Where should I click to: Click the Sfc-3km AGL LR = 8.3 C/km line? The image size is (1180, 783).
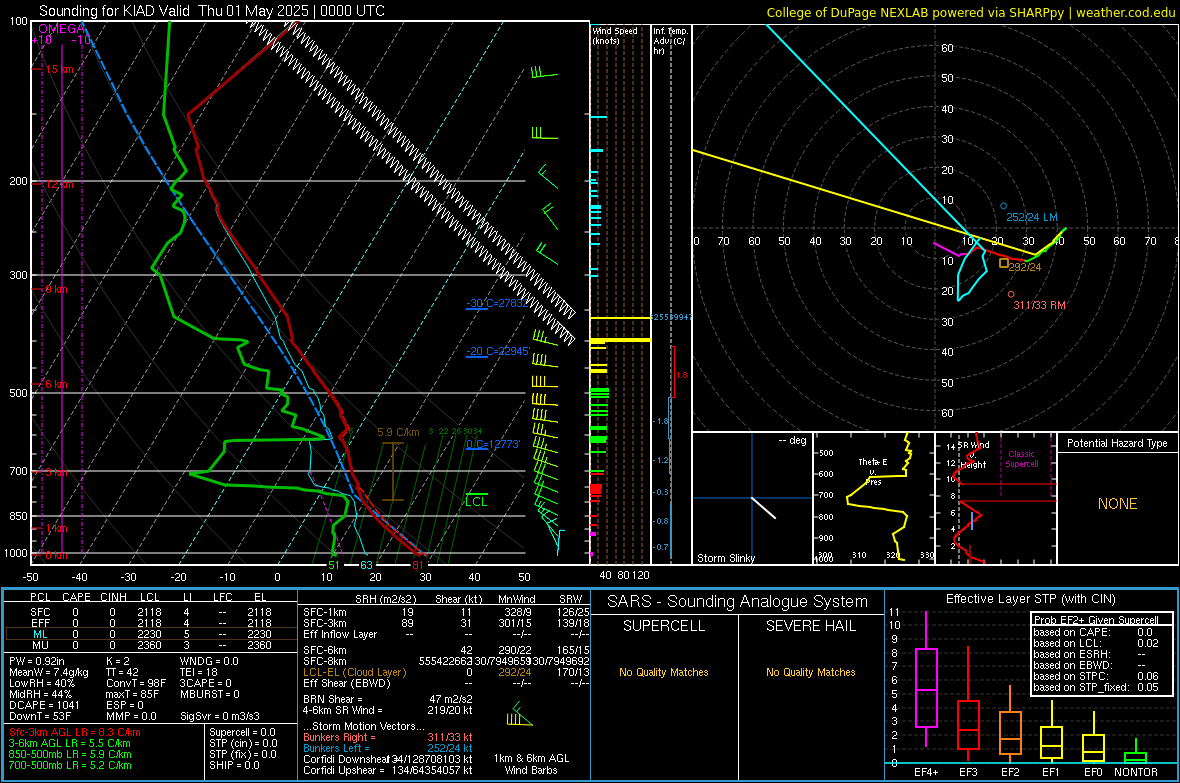[75, 732]
